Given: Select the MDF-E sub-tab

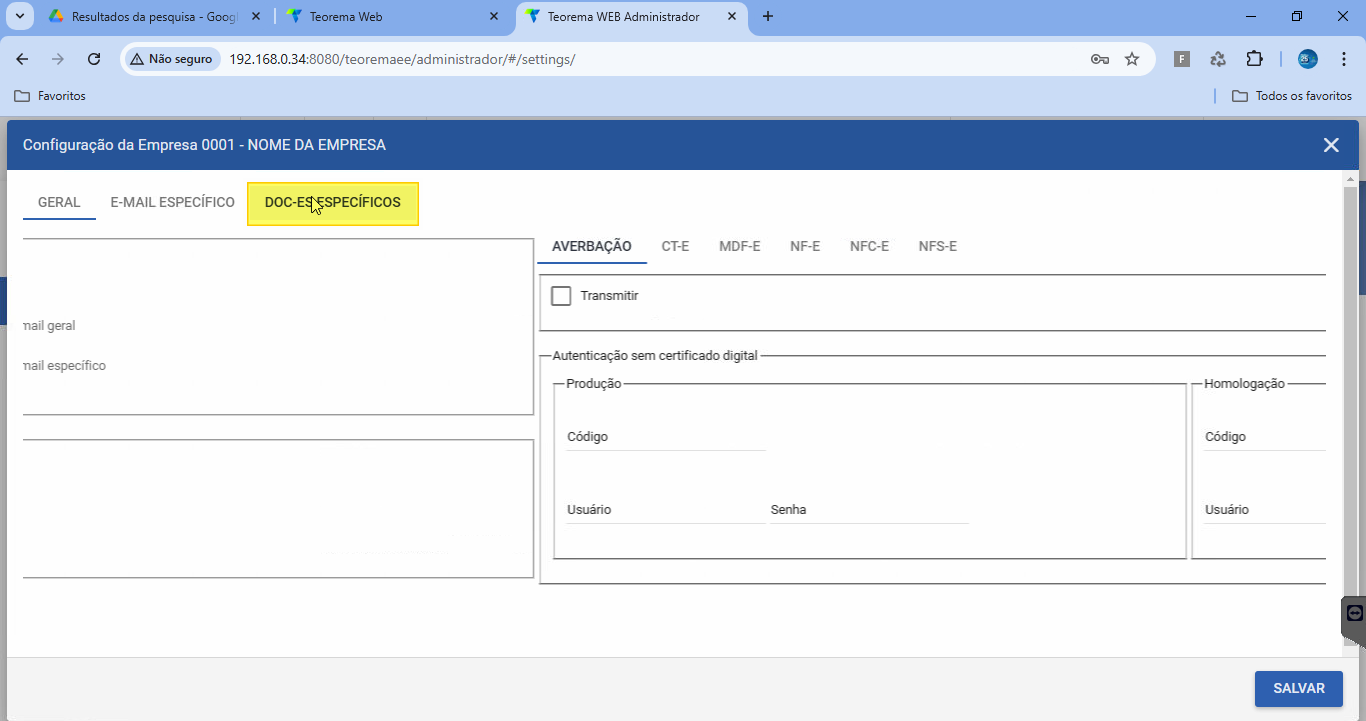Looking at the screenshot, I should pyautogui.click(x=740, y=246).
